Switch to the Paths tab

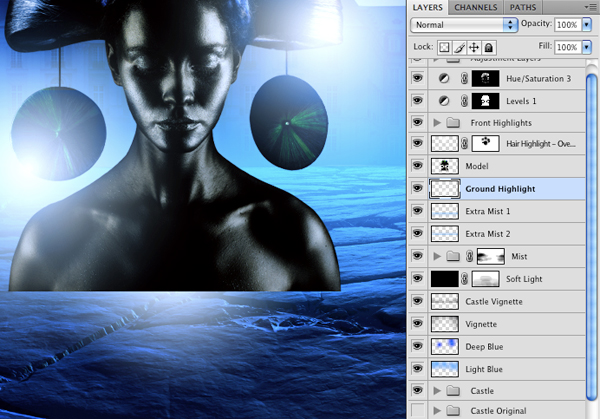523,7
